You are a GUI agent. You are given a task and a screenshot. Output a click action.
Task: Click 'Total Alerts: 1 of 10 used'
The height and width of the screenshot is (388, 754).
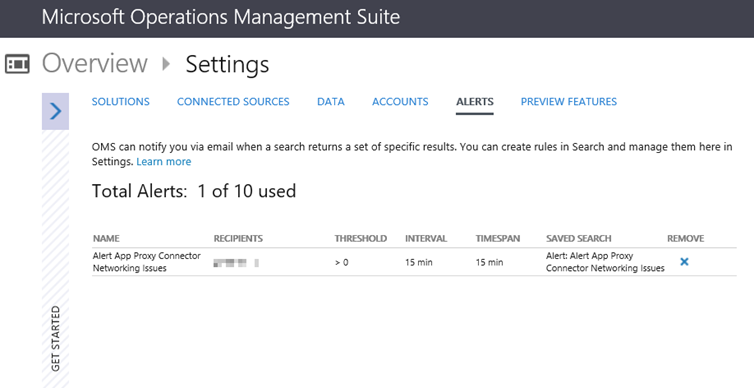coord(194,191)
